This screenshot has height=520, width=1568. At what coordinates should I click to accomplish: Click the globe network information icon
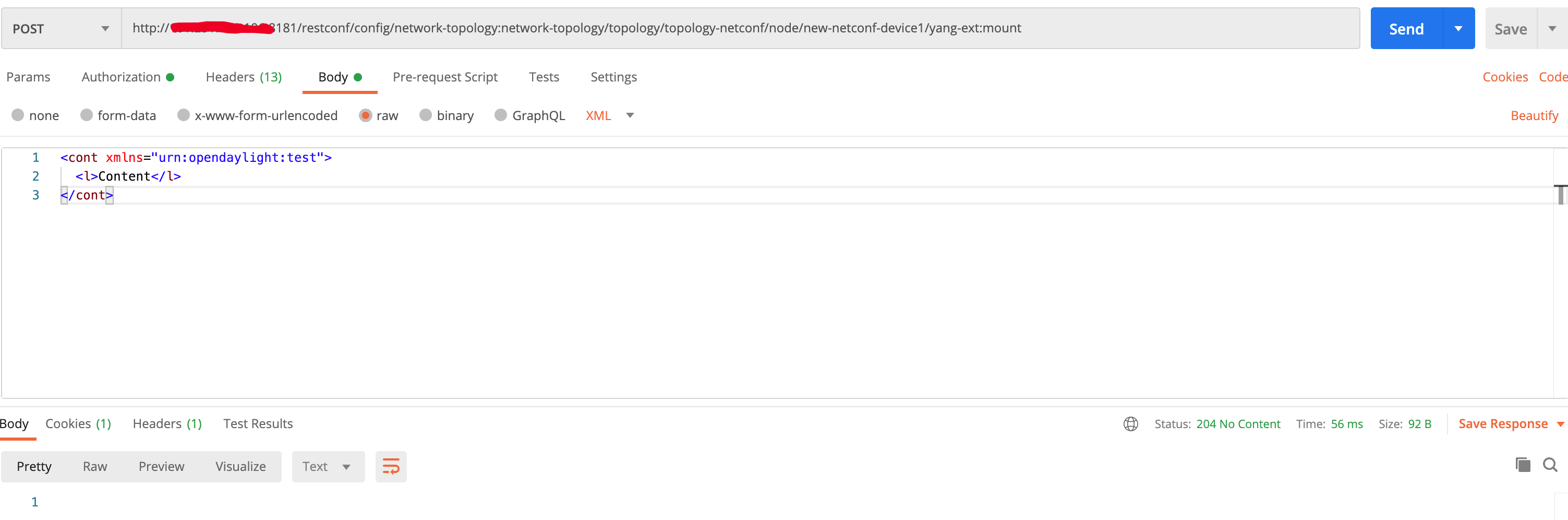click(1130, 424)
